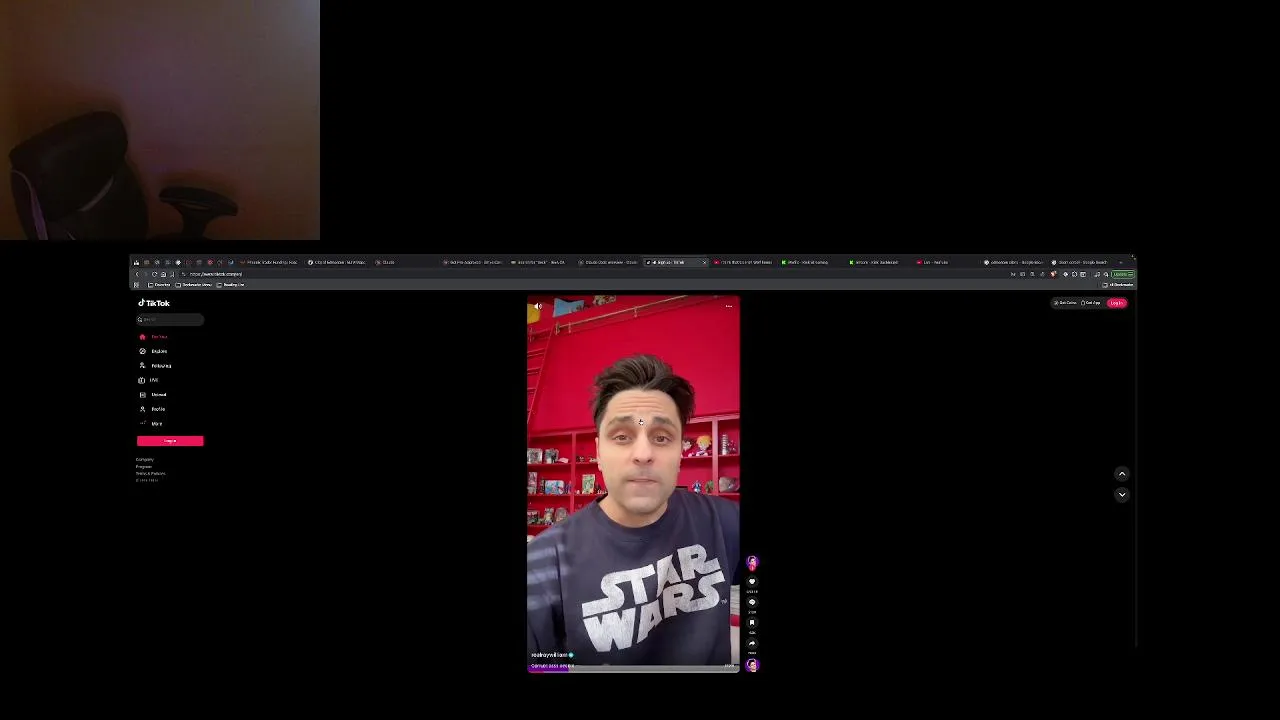Open the All Bookmarks folder

pos(1117,285)
